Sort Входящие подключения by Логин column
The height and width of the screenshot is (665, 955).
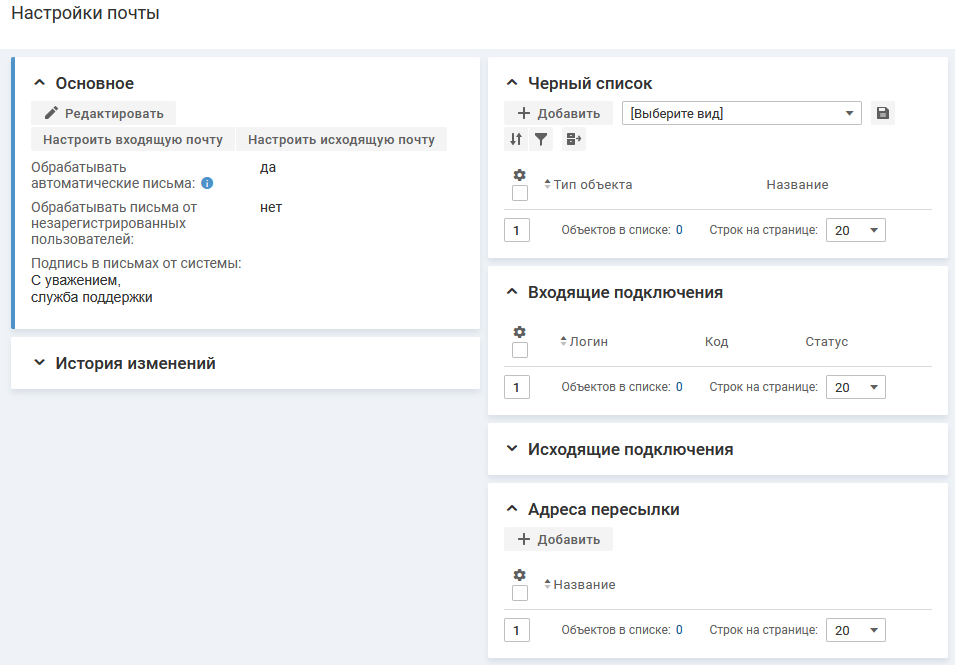tap(588, 342)
